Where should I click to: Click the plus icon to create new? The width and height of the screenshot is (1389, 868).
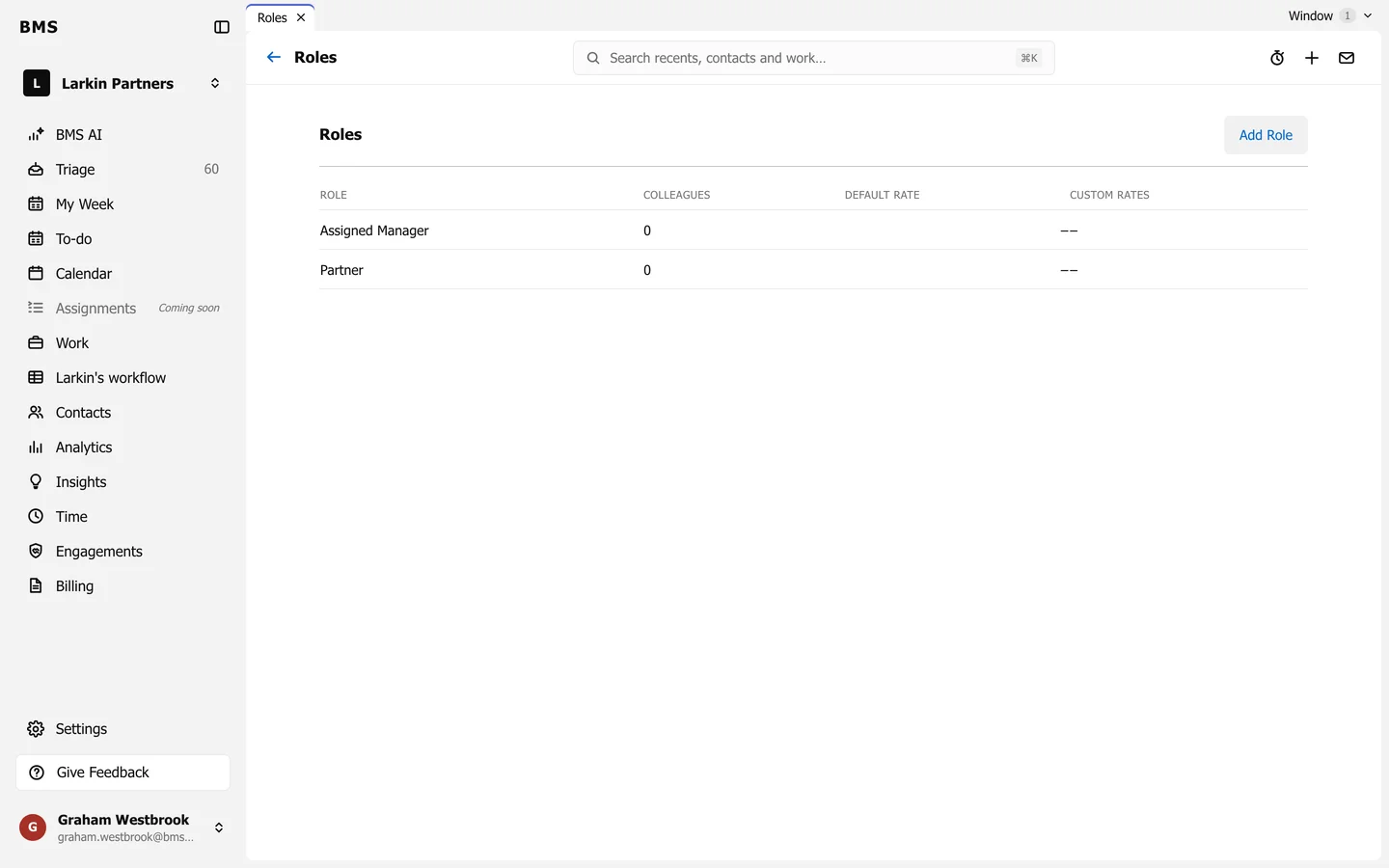(1312, 58)
